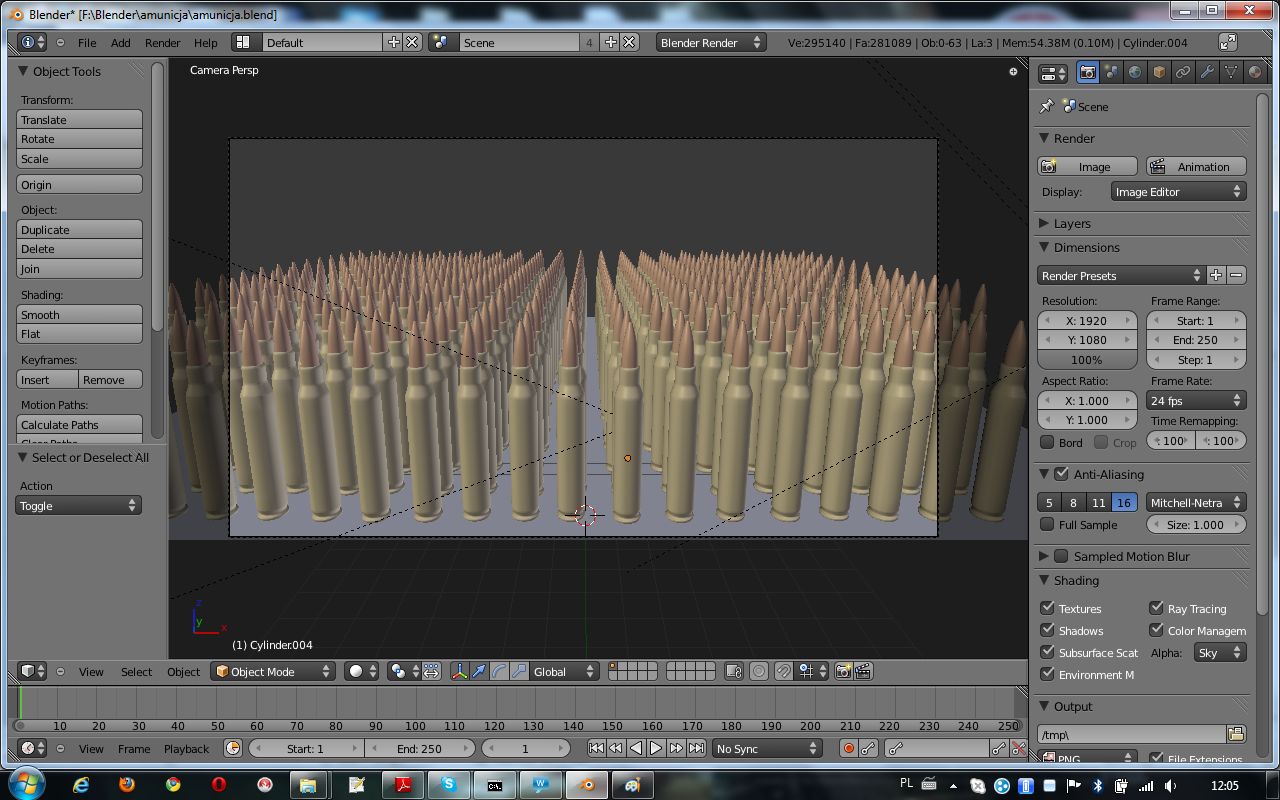The image size is (1280, 800).
Task: Open the Help menu
Action: (205, 42)
